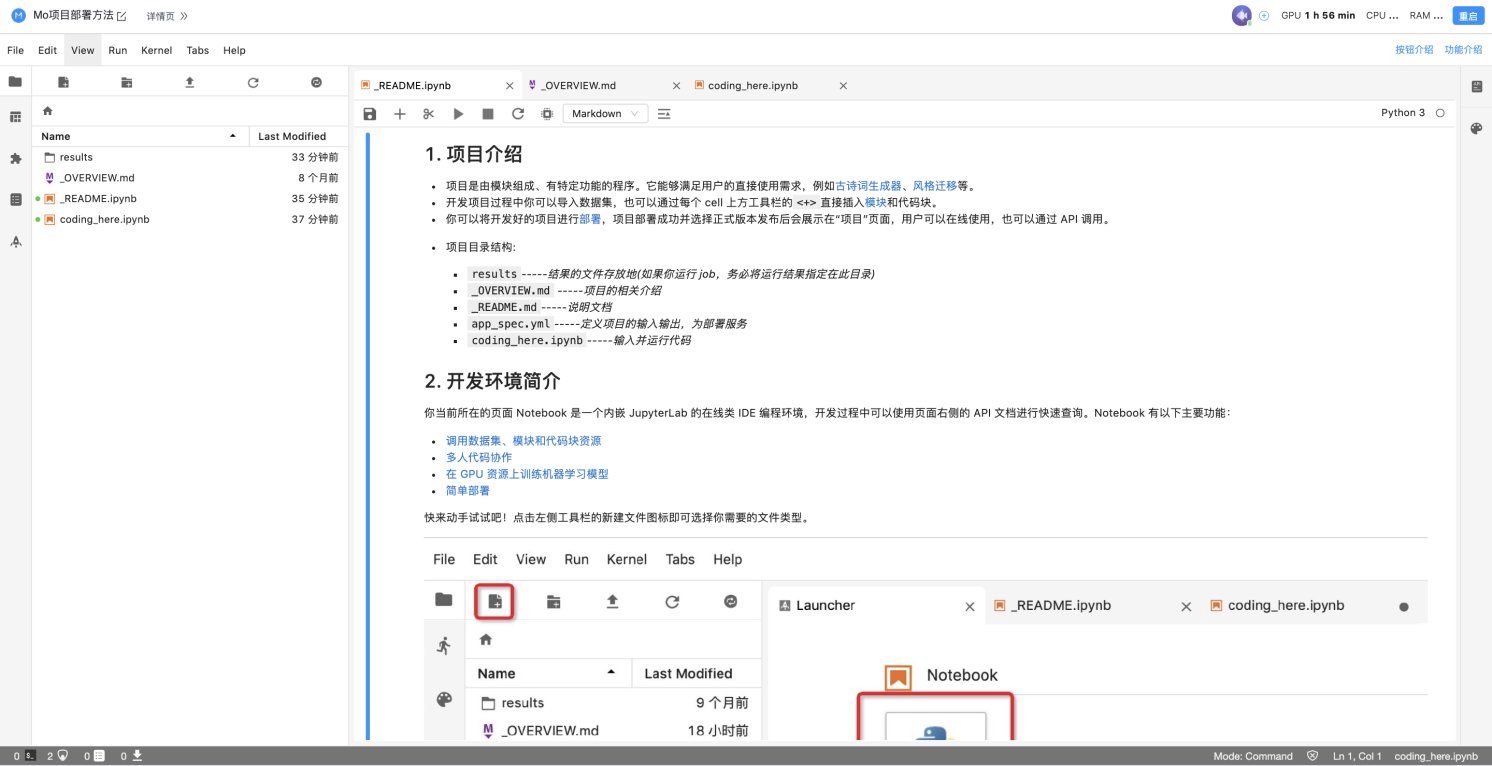This screenshot has height=766, width=1492.
Task: Open the Kernel menu
Action: click(x=156, y=50)
